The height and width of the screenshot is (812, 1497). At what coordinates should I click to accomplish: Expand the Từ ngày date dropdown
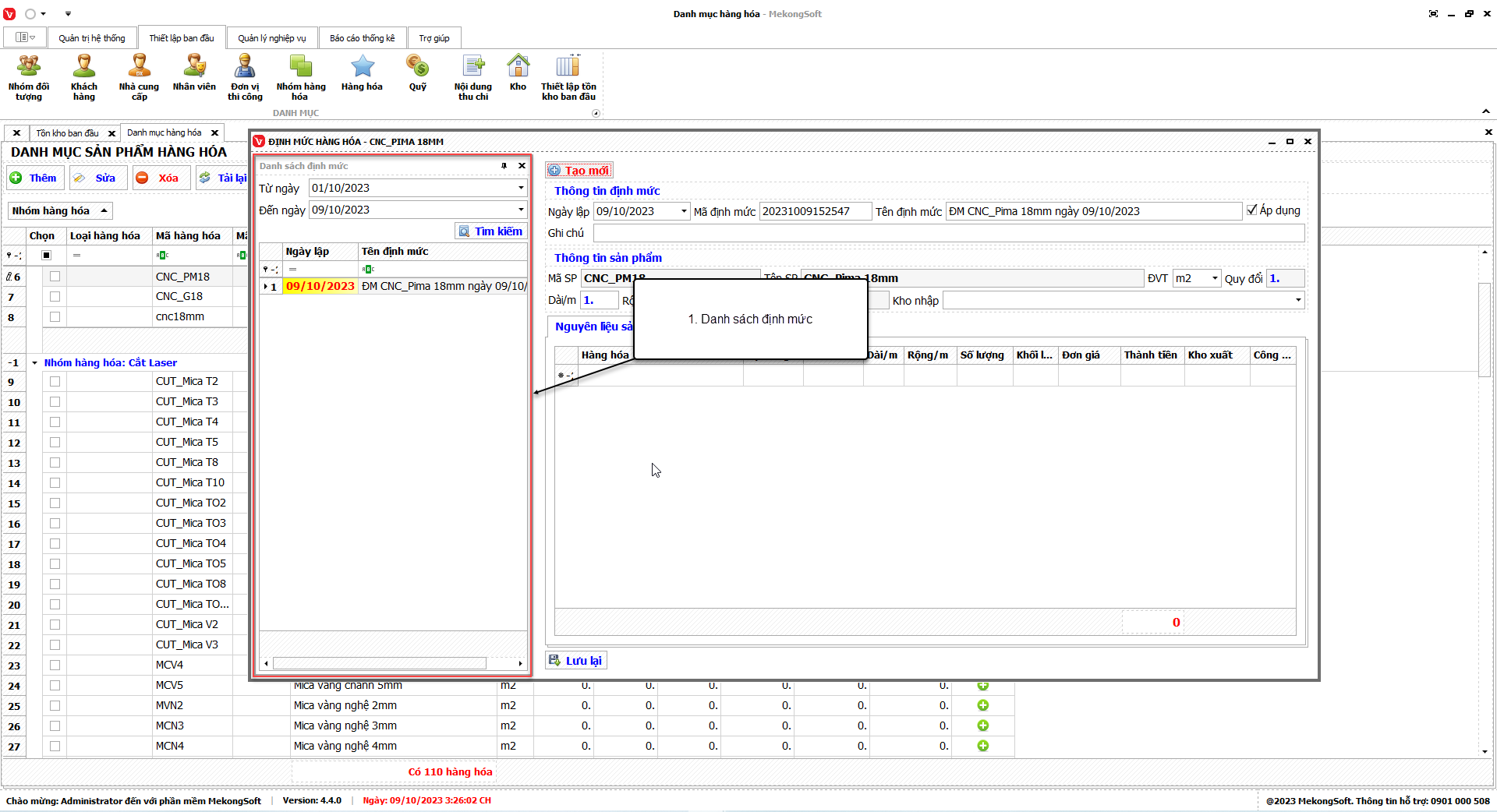[x=521, y=188]
